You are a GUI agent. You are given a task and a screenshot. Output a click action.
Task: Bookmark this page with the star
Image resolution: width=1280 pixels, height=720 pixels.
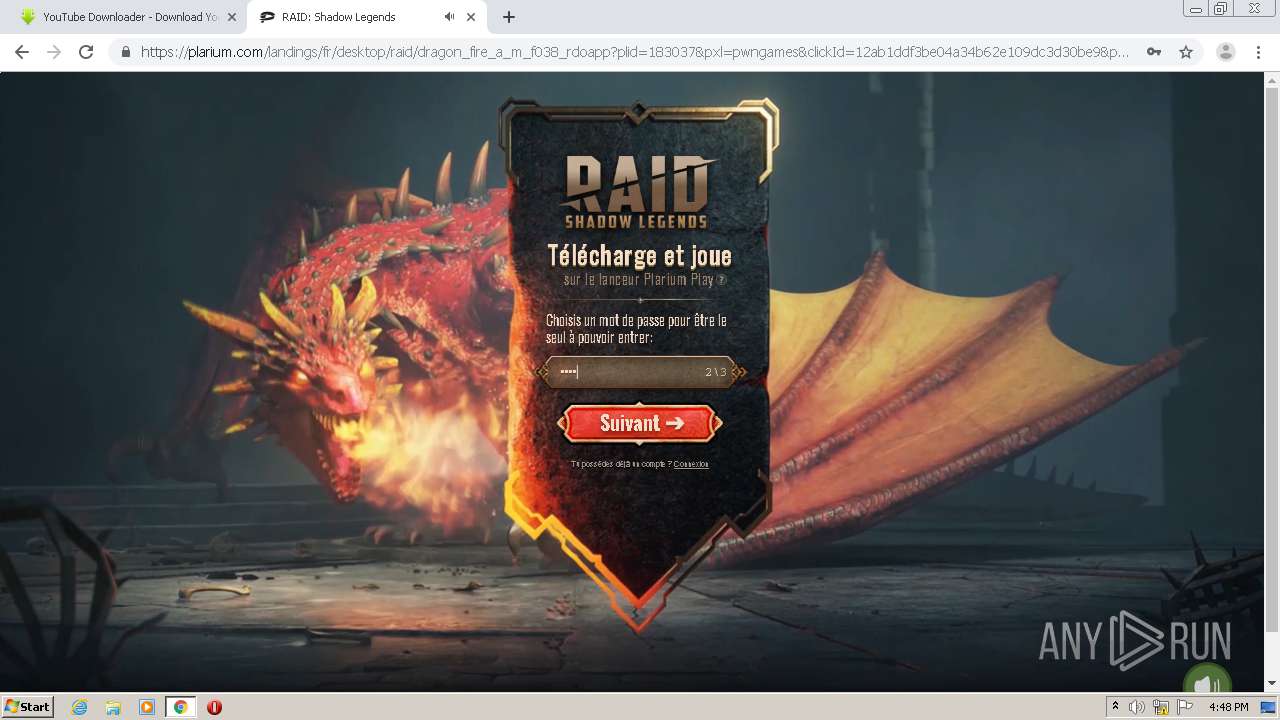[1186, 52]
